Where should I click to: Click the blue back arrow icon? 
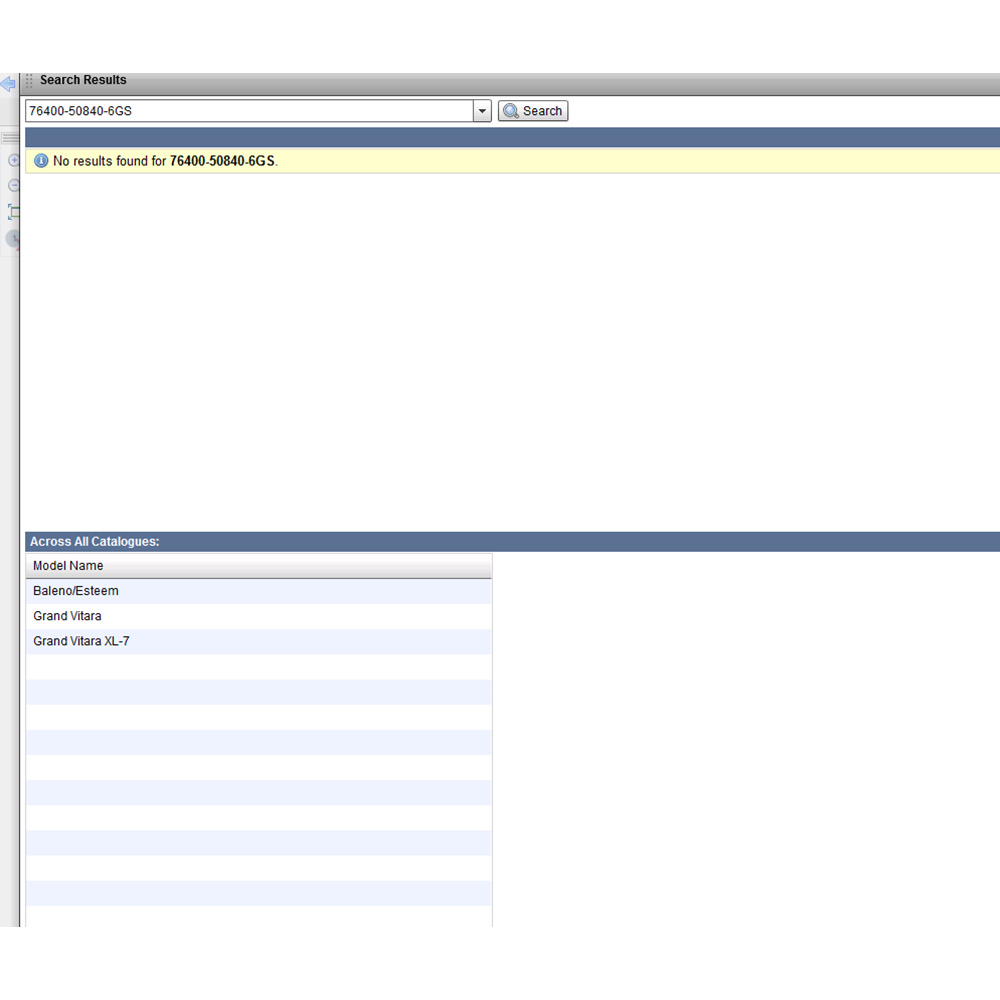click(8, 84)
